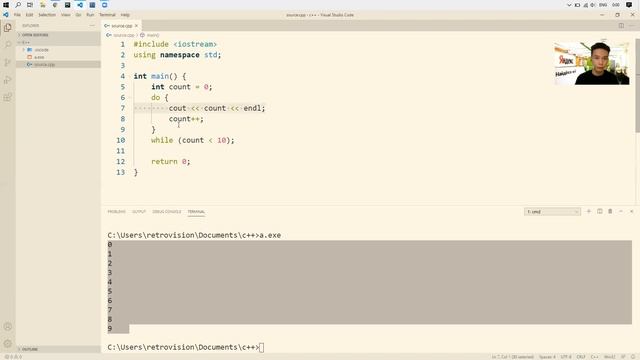Expand the Outline section
The height and width of the screenshot is (360, 640).
58,349
